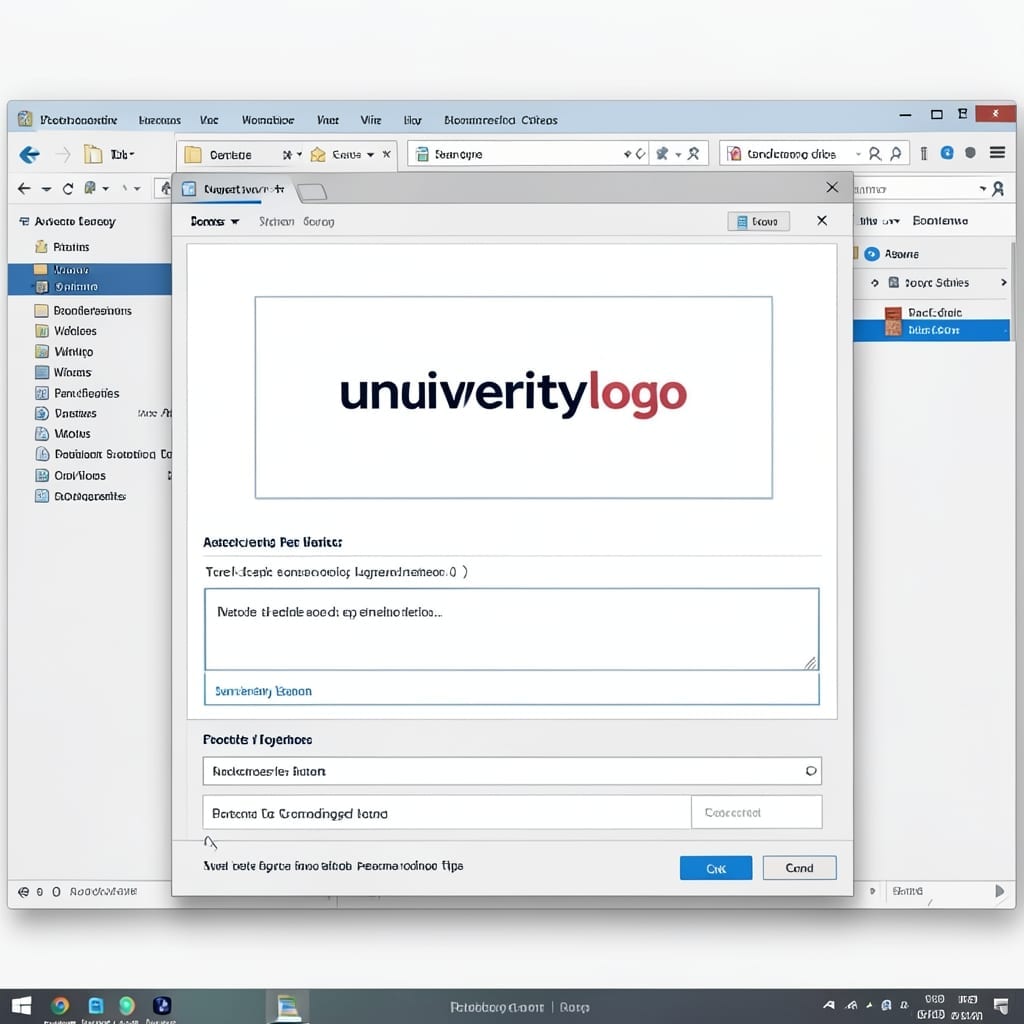Click the black back arrow in second toolbar row
The image size is (1024, 1024).
24,189
